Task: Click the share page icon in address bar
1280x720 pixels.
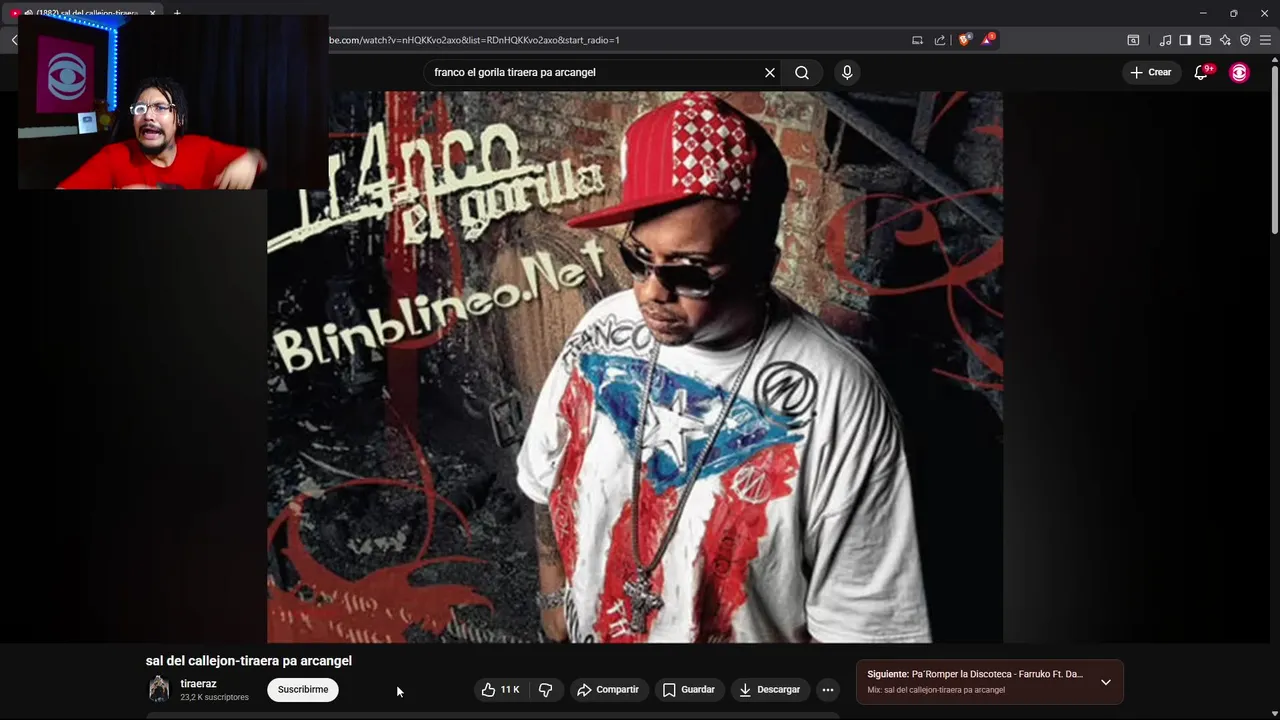Action: pyautogui.click(x=940, y=40)
